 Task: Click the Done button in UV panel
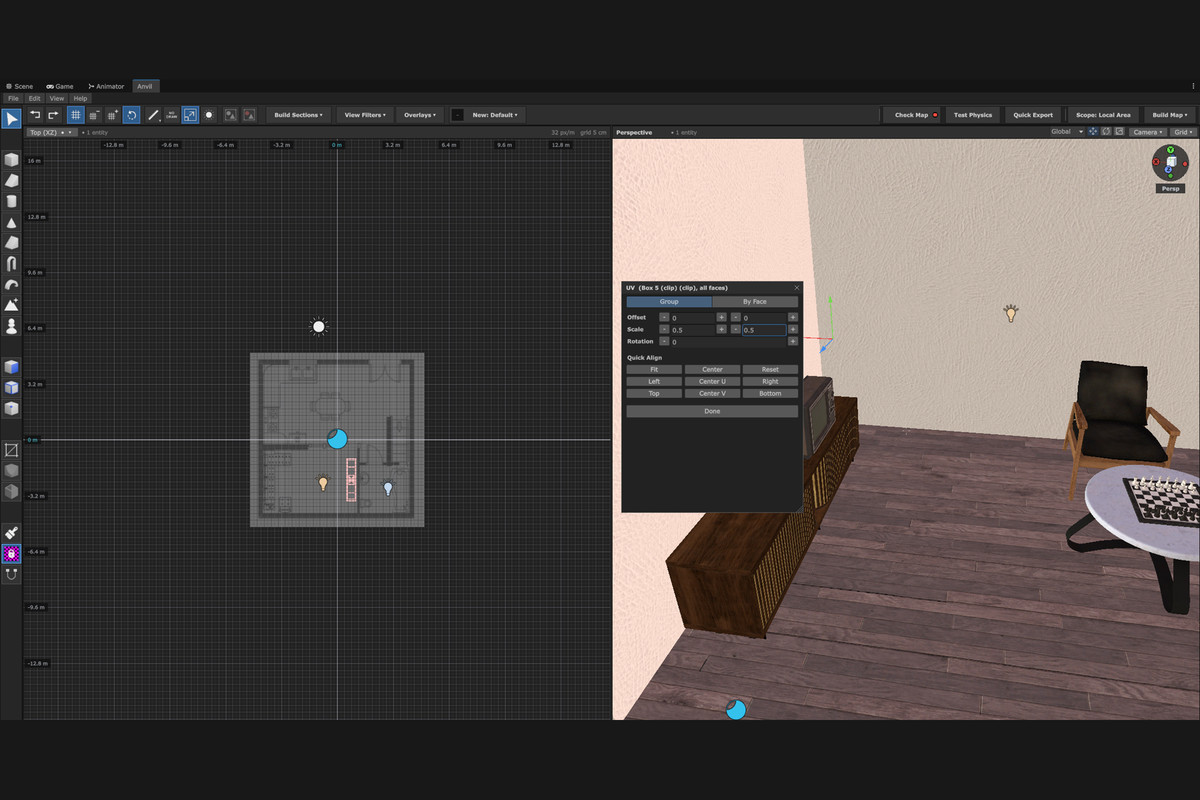(712, 411)
